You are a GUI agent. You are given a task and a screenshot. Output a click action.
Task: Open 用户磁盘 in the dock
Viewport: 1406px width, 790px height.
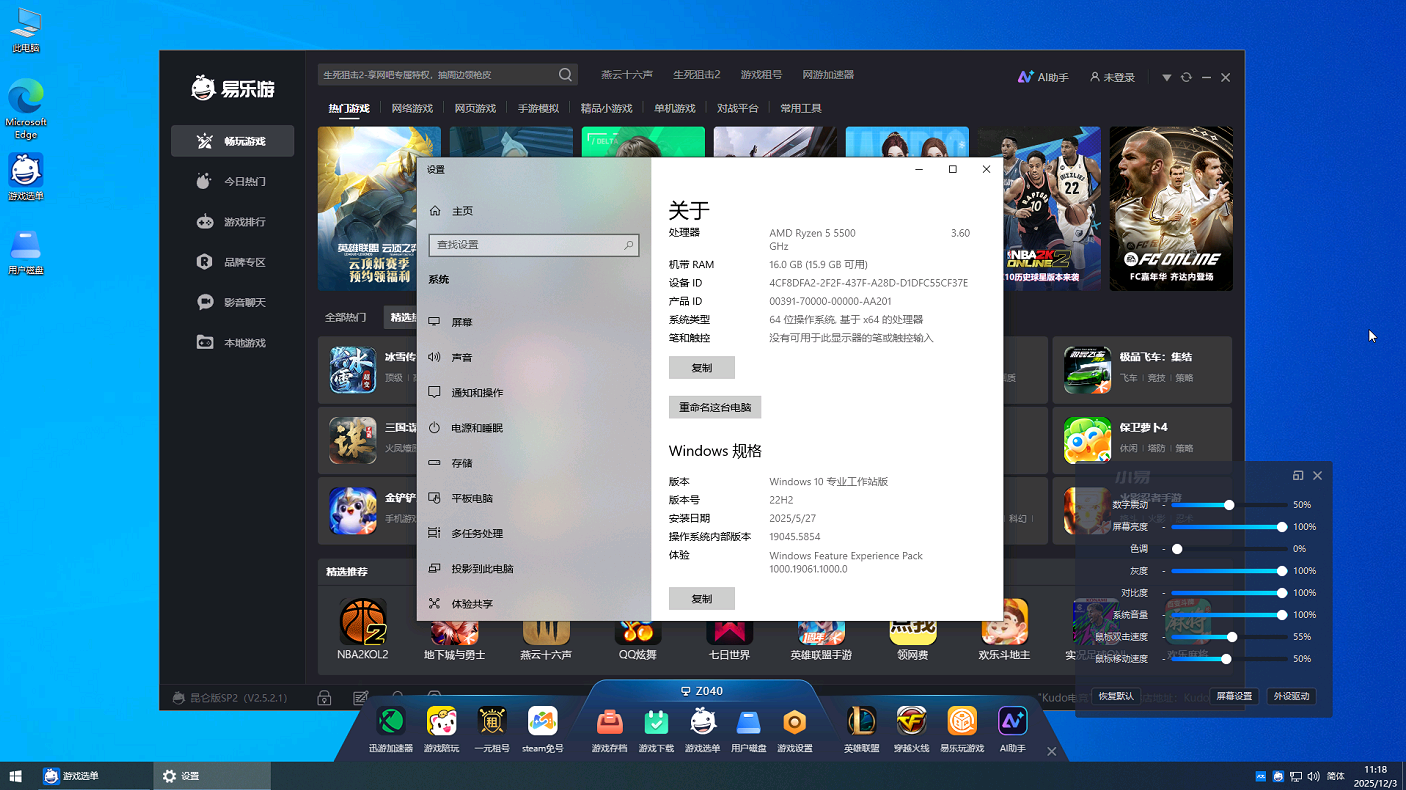point(748,722)
